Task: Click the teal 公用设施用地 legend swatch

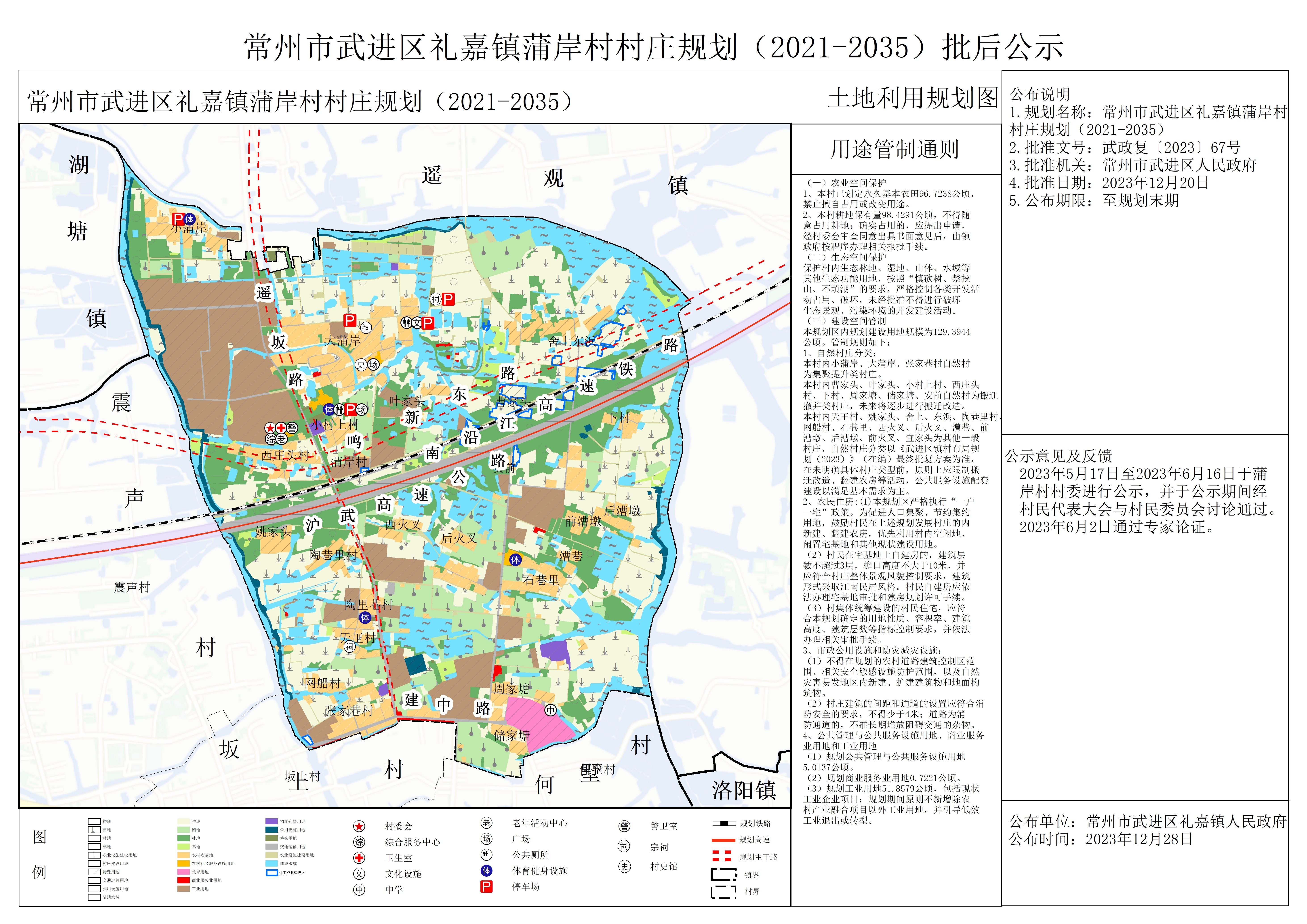Action: 272,830
